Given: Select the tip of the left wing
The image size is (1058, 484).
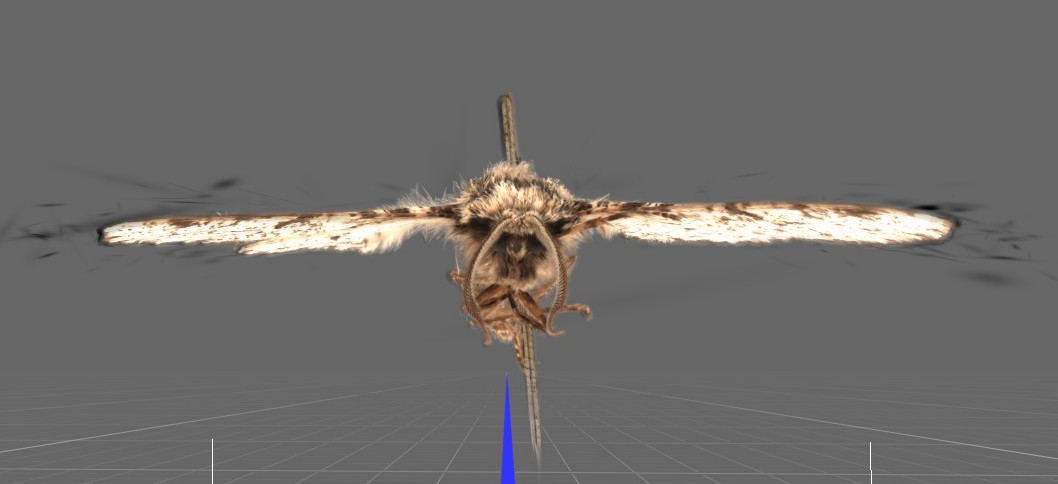Looking at the screenshot, I should tap(106, 233).
